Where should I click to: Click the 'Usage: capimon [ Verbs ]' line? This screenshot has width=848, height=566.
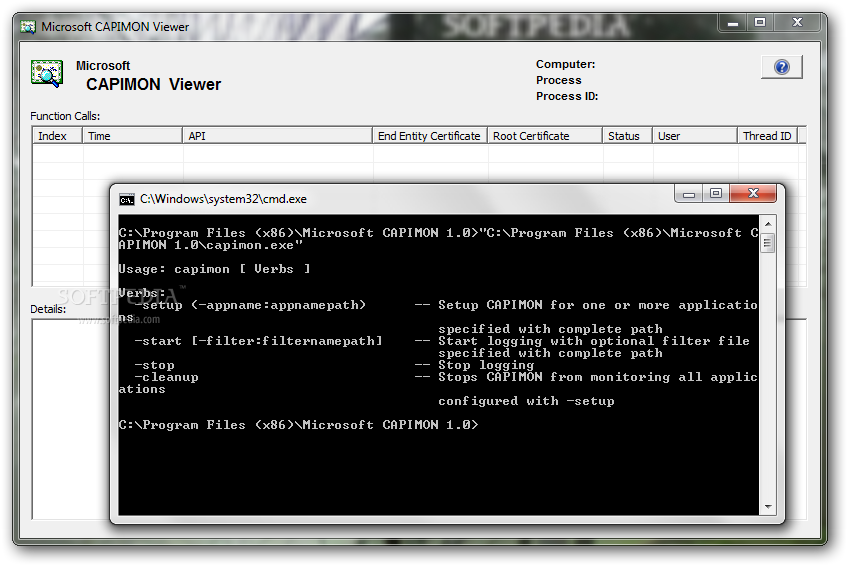click(x=215, y=269)
